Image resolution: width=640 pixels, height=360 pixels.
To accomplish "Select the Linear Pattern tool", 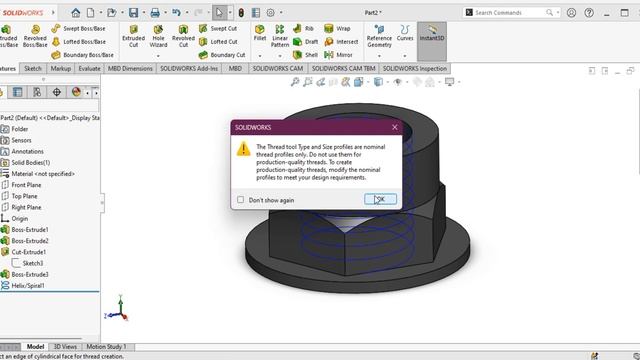I will click(280, 36).
